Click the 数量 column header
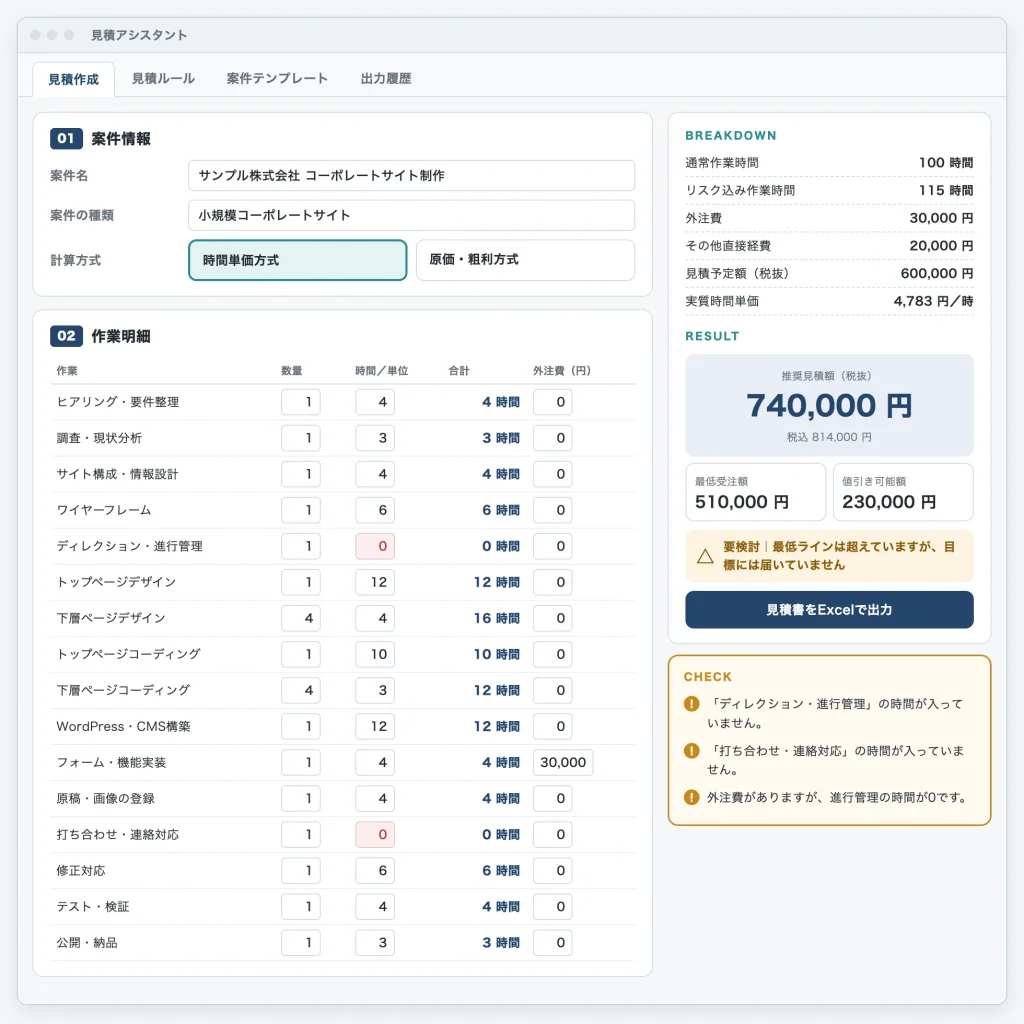Viewport: 1024px width, 1024px height. coord(291,371)
